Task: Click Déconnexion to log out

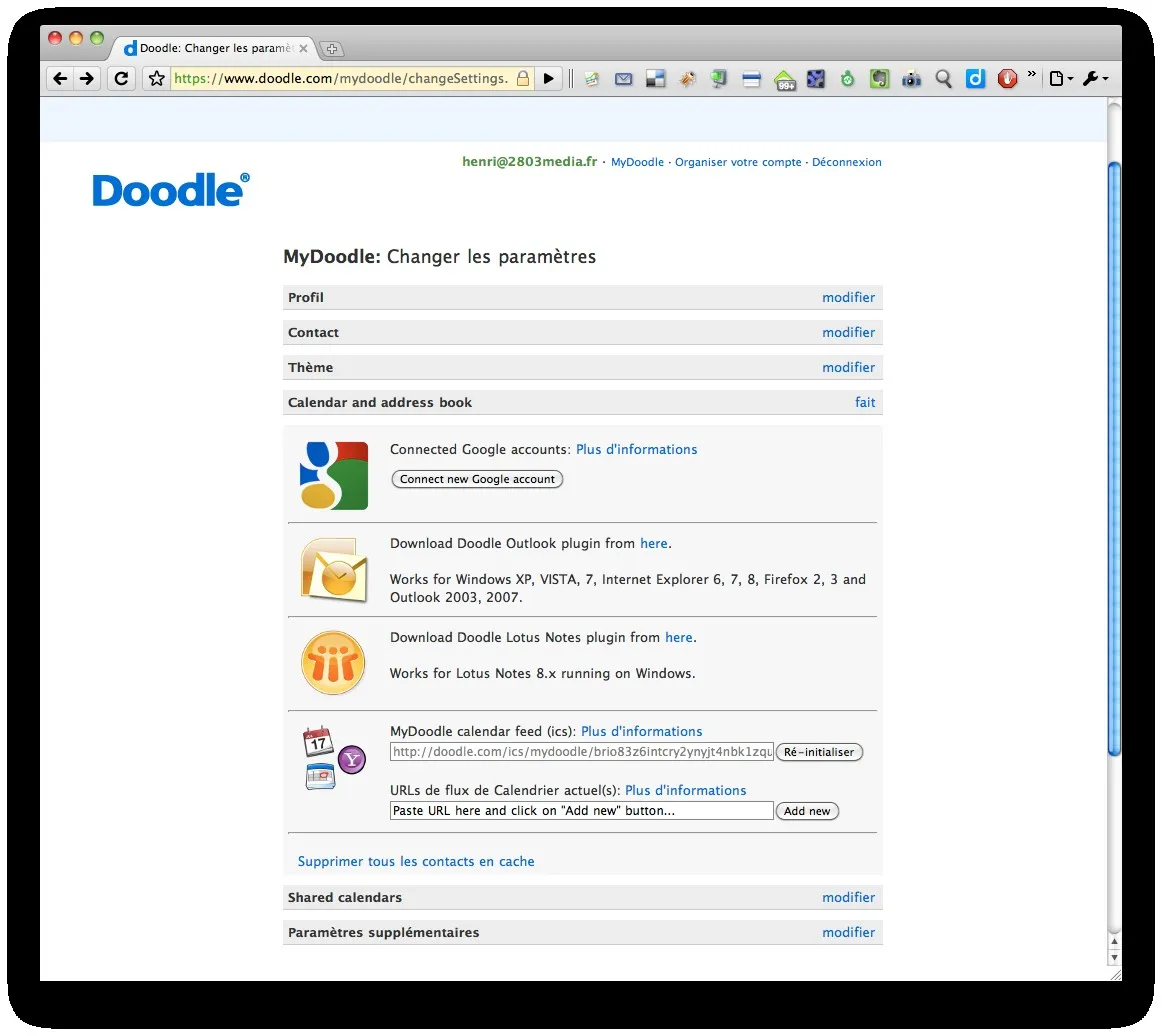Action: [846, 162]
